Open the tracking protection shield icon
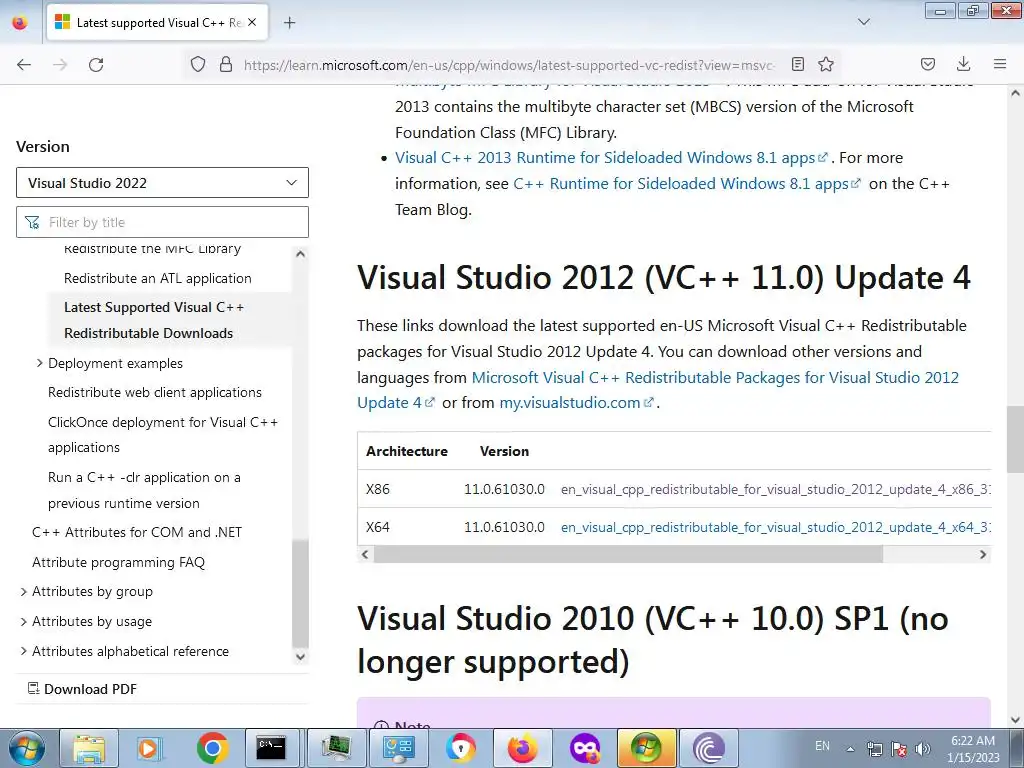 [x=197, y=64]
